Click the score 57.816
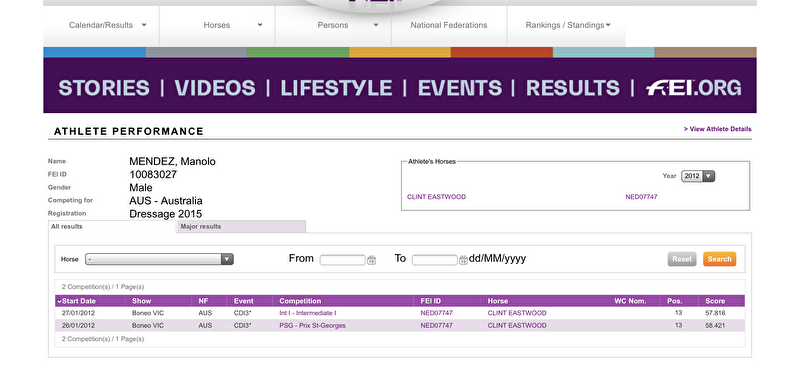800x369 pixels. pos(715,313)
